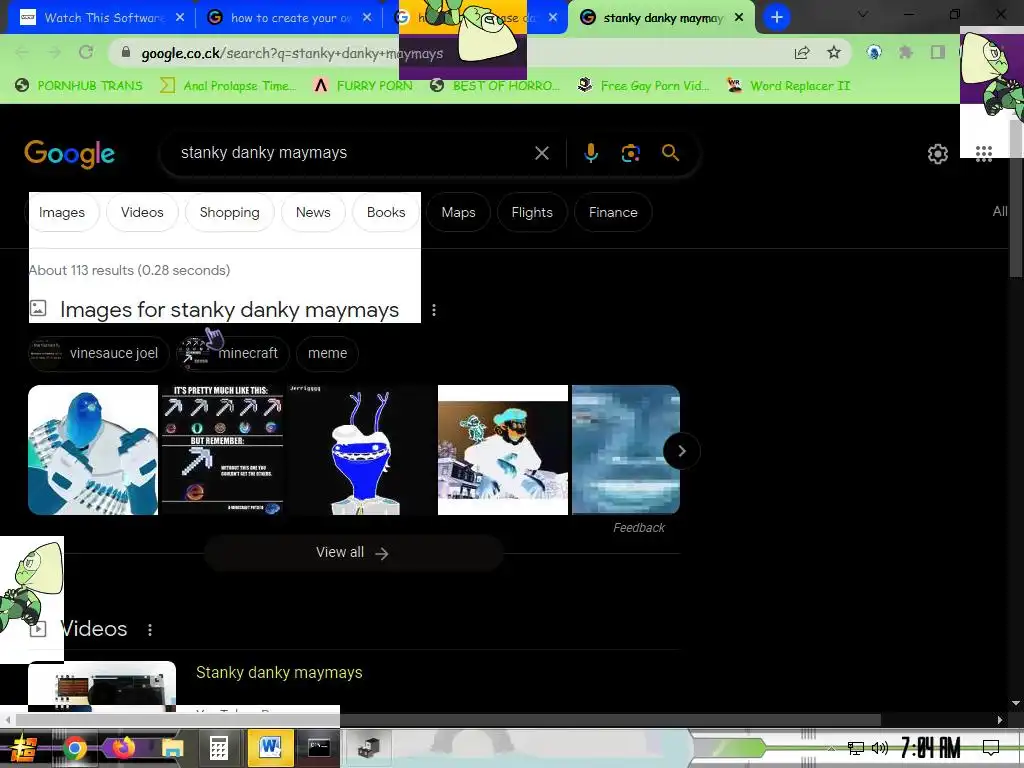The image size is (1024, 768).
Task: Open the "BEST OF HORRO..." bookmark
Action: pyautogui.click(x=495, y=86)
